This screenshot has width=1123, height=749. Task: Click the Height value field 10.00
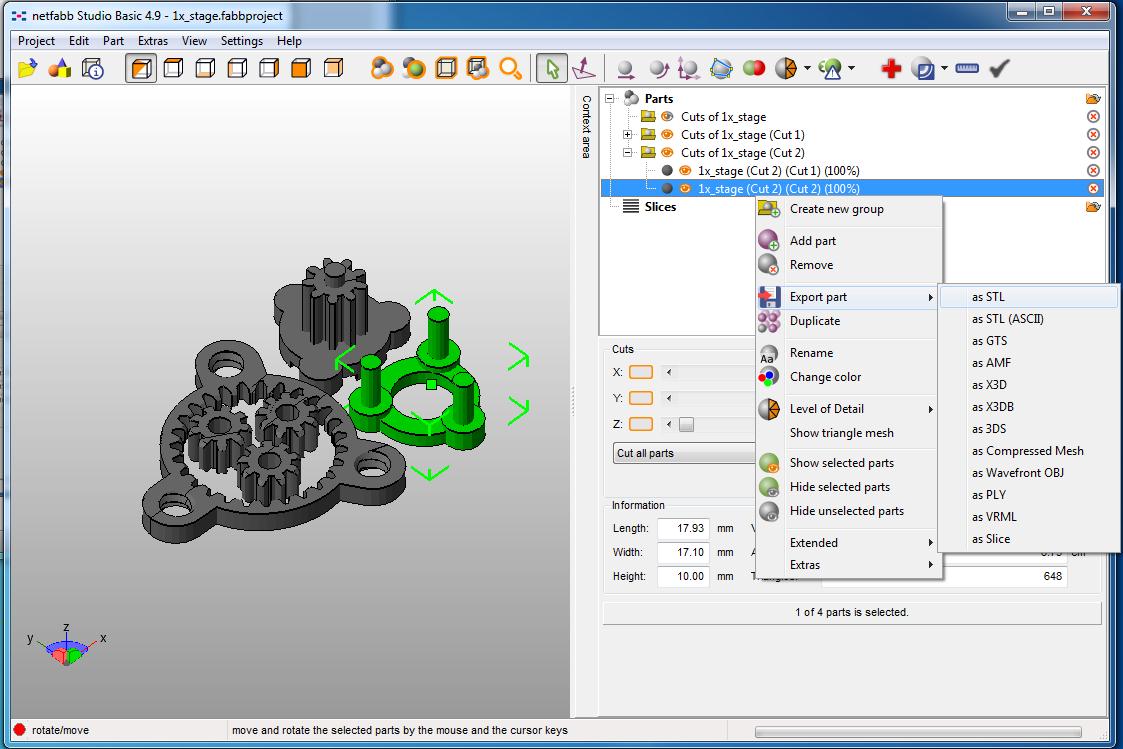pyautogui.click(x=683, y=576)
